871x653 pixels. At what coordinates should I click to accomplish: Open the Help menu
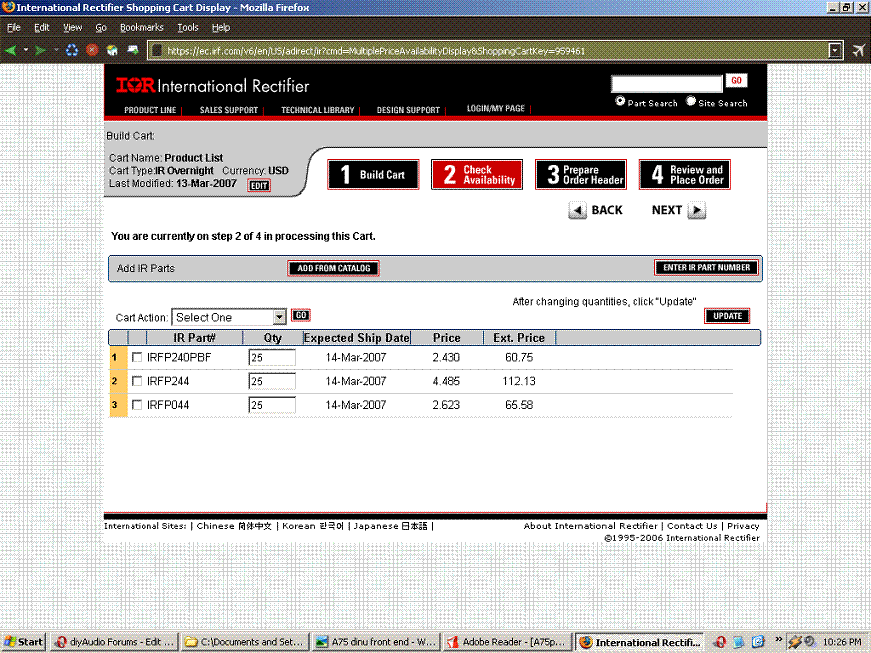click(221, 27)
